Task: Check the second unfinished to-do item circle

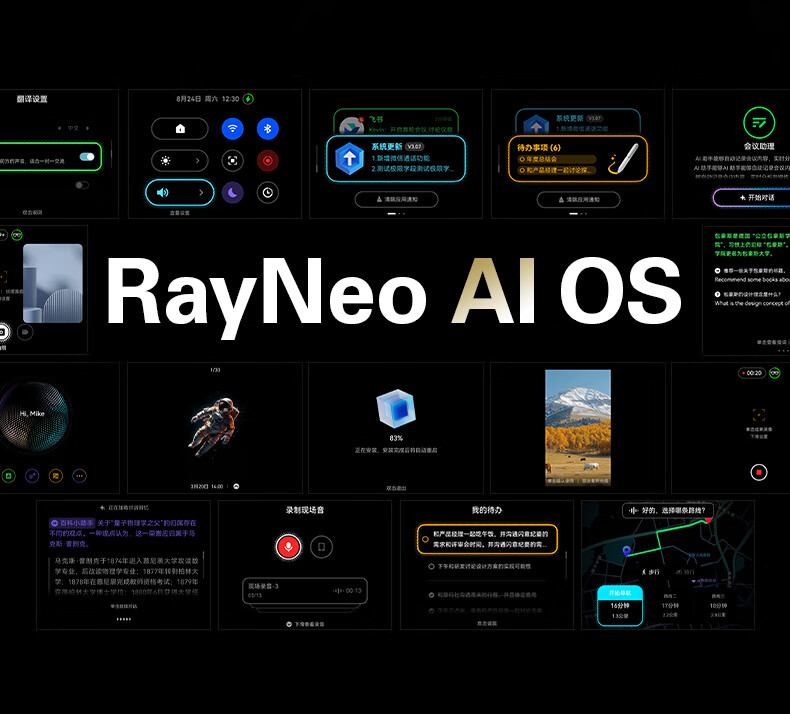Action: click(431, 566)
